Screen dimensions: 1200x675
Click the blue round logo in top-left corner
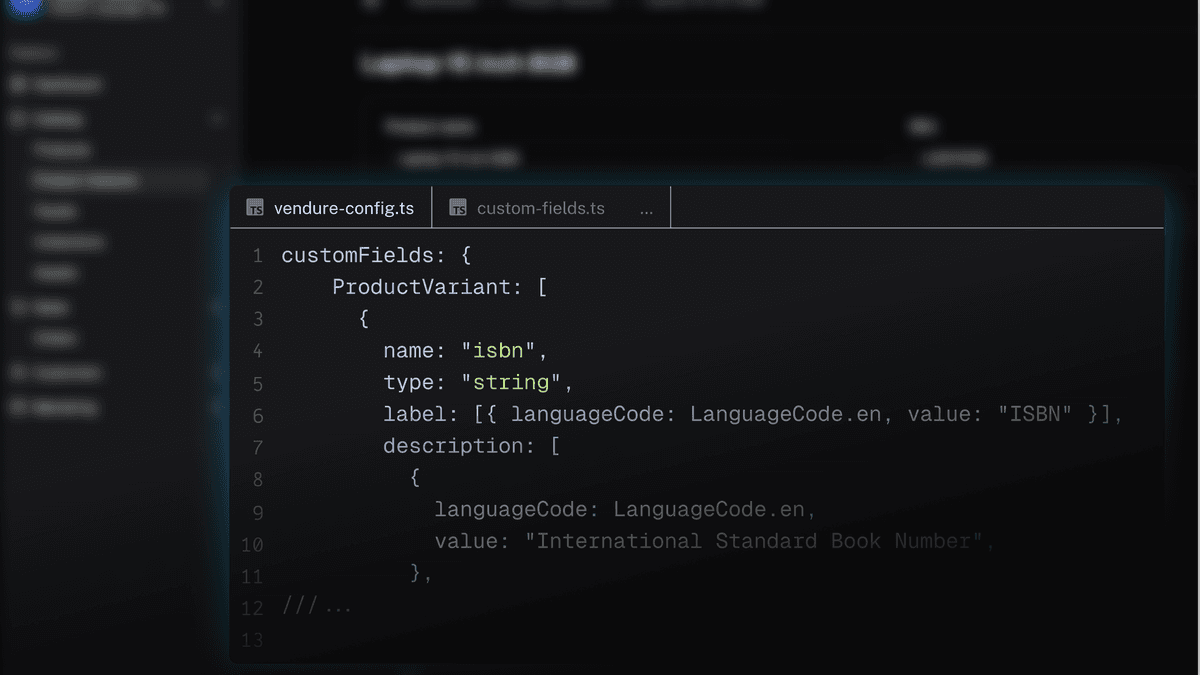pos(27,6)
